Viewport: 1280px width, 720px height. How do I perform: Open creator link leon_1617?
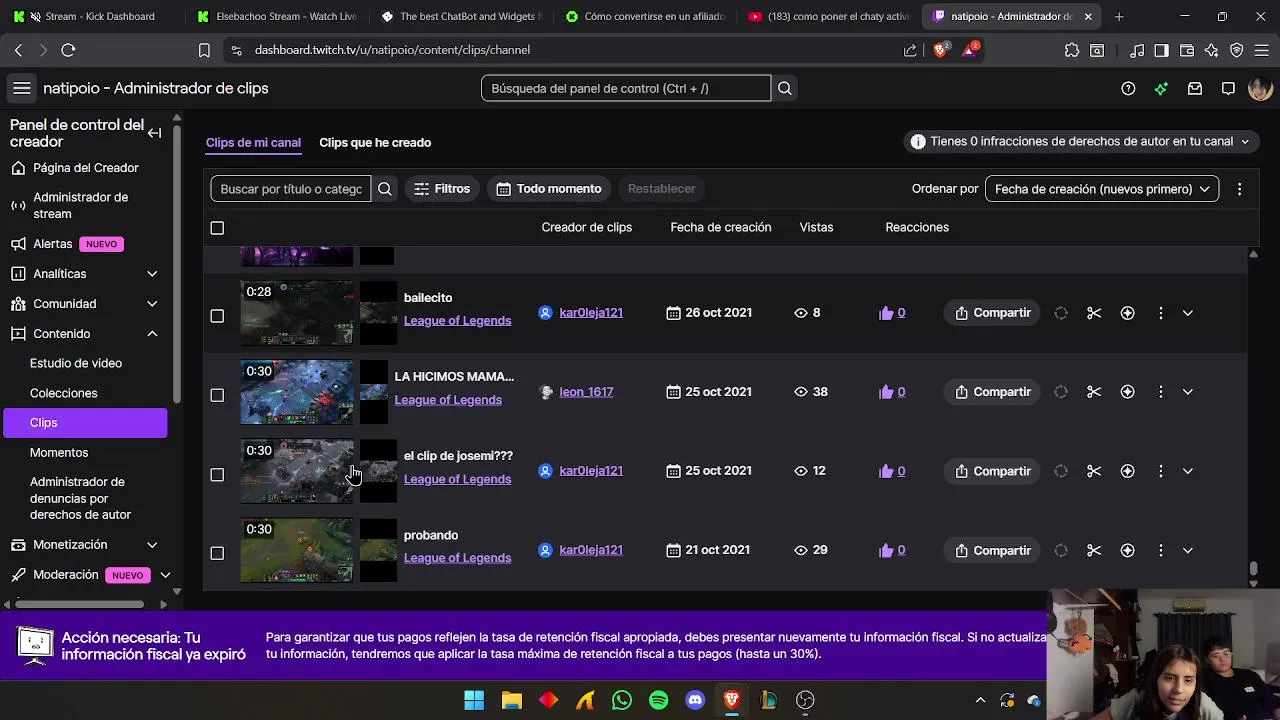(x=586, y=392)
